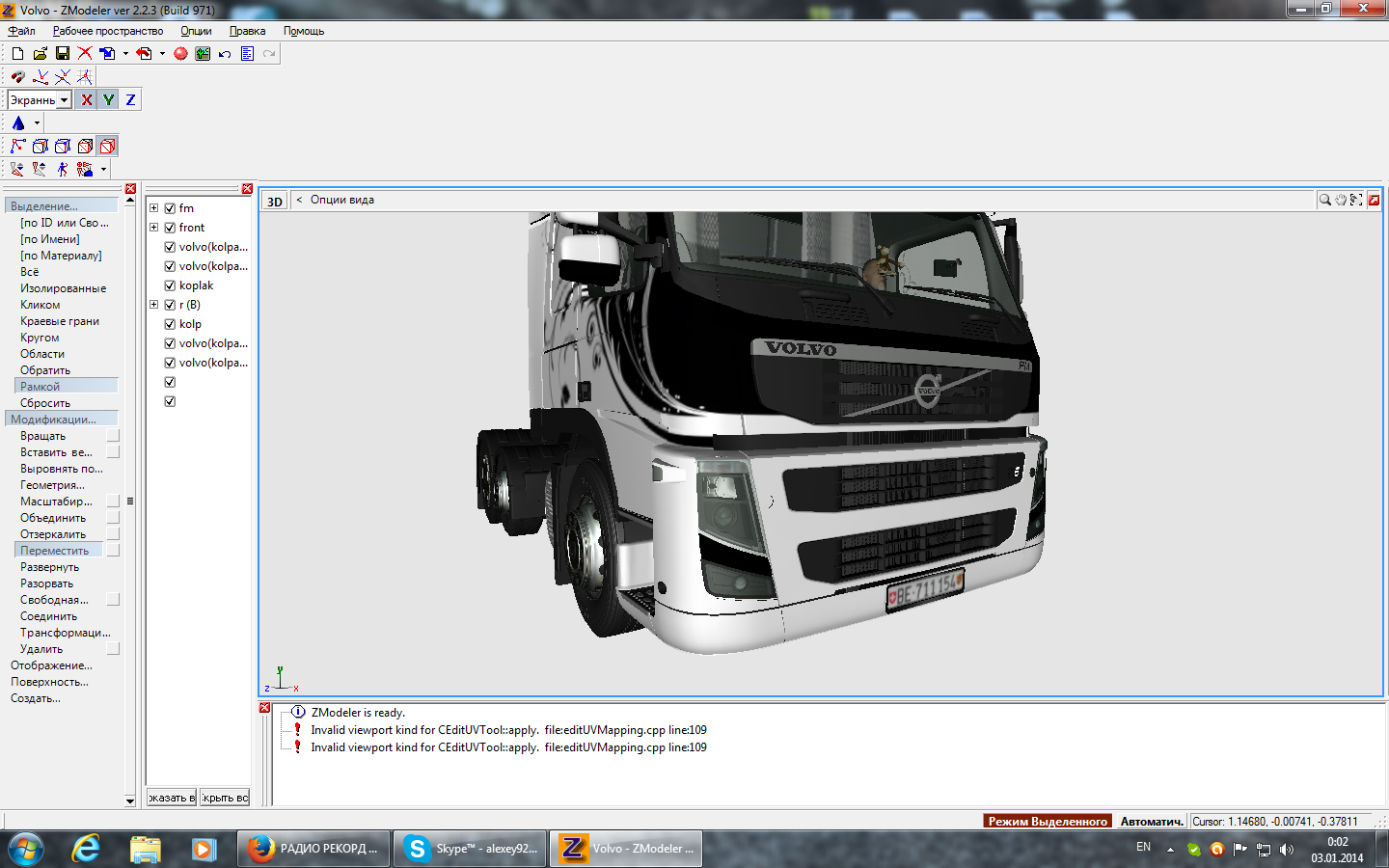The width and height of the screenshot is (1389, 868).
Task: Maximize viewport with red arrow icon
Action: click(1374, 200)
